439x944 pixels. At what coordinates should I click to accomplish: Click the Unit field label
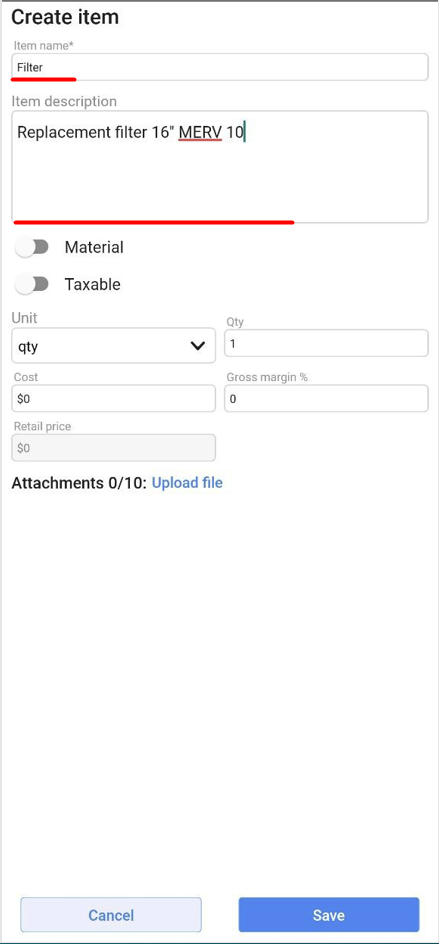[24, 318]
